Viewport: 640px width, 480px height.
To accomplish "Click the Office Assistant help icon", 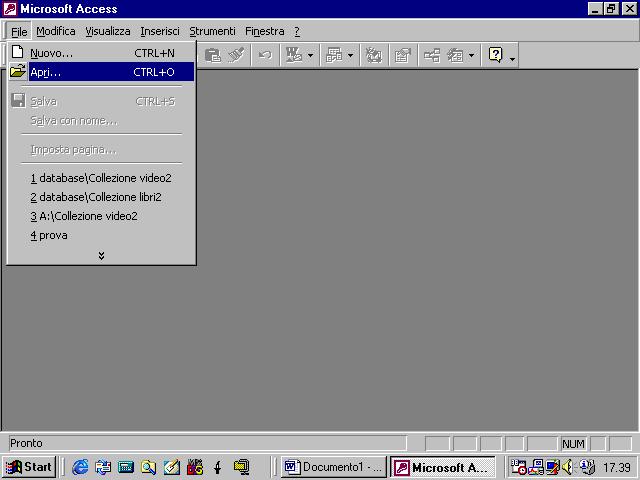I will 496,55.
